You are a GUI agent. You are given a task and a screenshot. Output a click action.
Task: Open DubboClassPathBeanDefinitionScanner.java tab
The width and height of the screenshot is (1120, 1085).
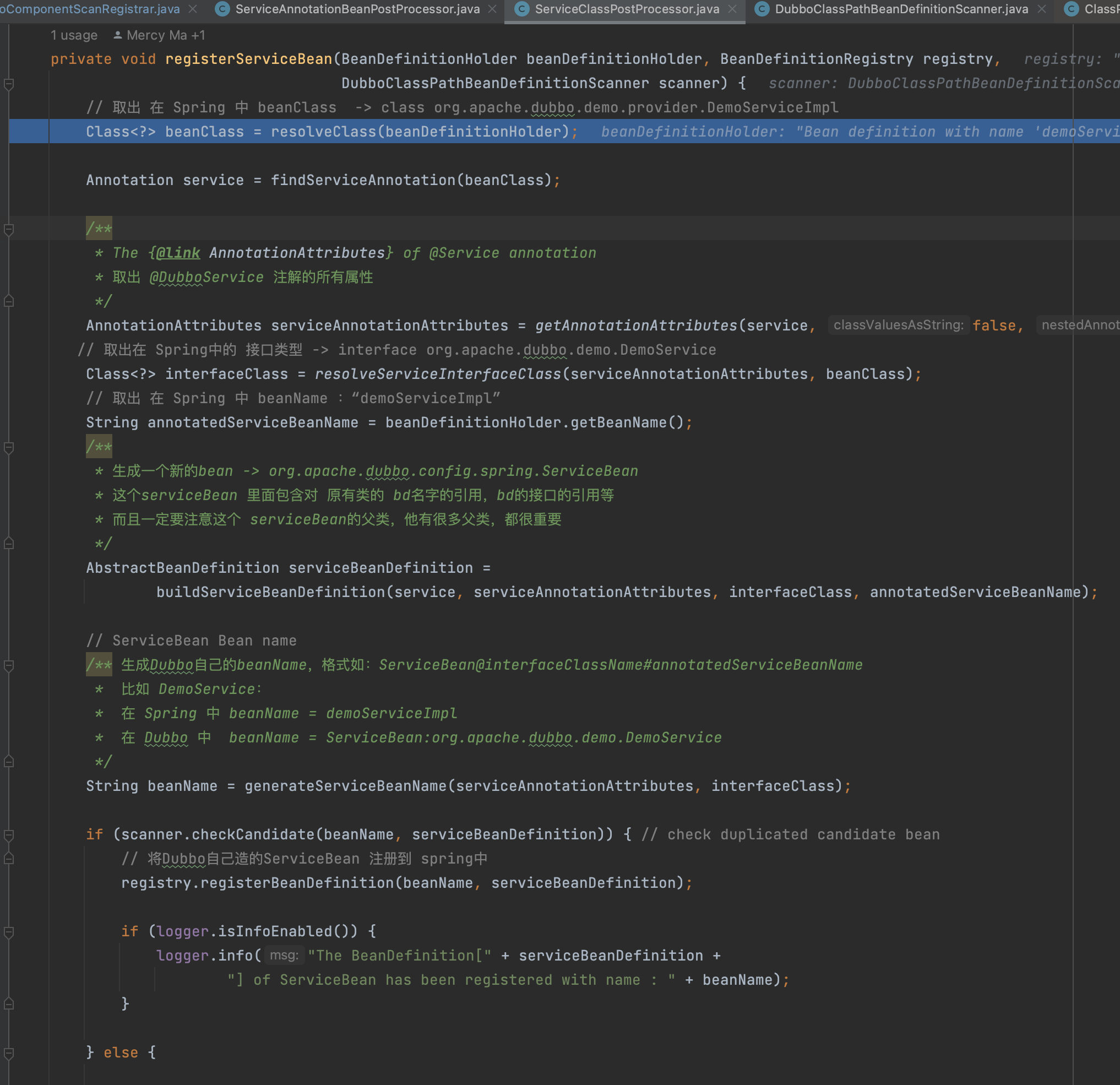[x=902, y=9]
